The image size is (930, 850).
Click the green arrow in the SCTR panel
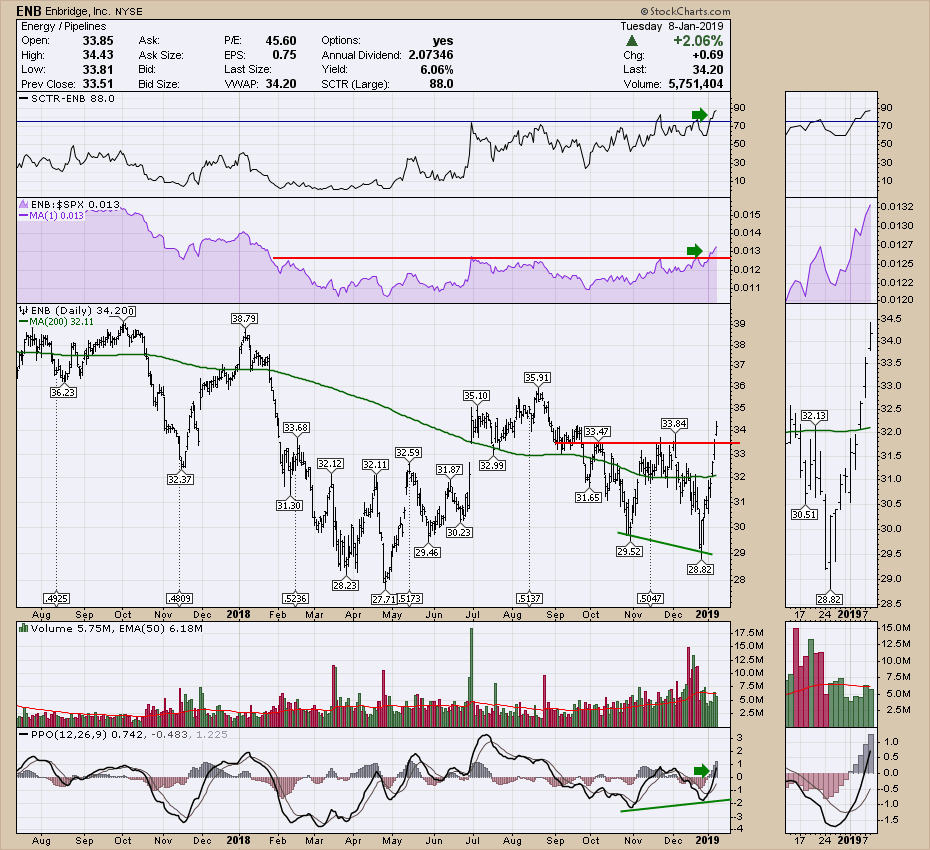(700, 114)
